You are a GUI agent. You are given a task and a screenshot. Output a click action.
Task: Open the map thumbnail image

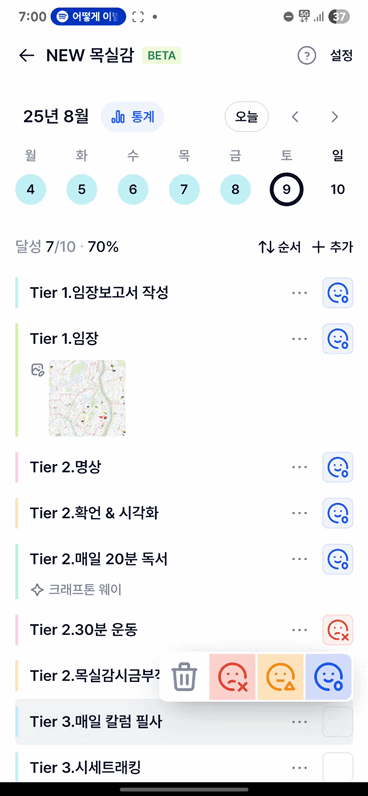coord(87,398)
